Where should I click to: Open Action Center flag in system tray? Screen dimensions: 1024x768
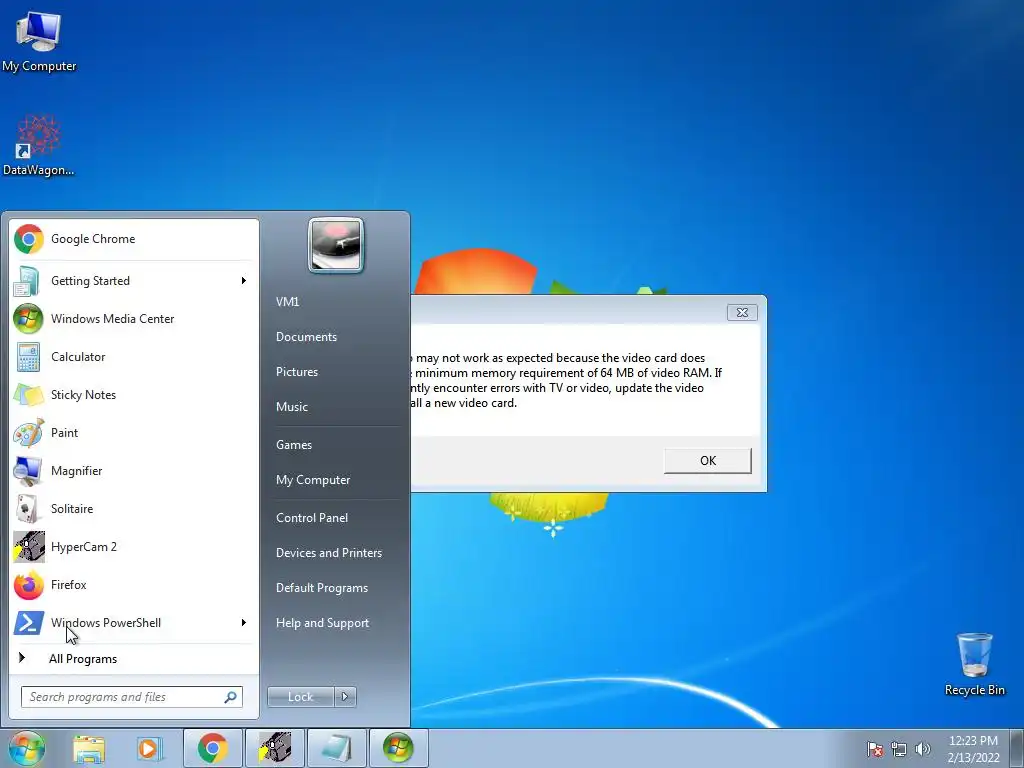[x=875, y=749]
